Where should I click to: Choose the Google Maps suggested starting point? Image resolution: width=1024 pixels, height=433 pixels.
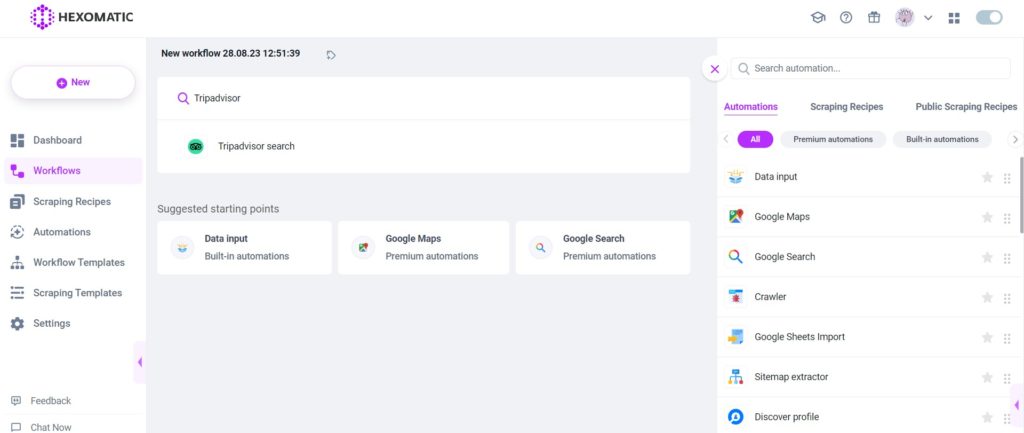[423, 248]
